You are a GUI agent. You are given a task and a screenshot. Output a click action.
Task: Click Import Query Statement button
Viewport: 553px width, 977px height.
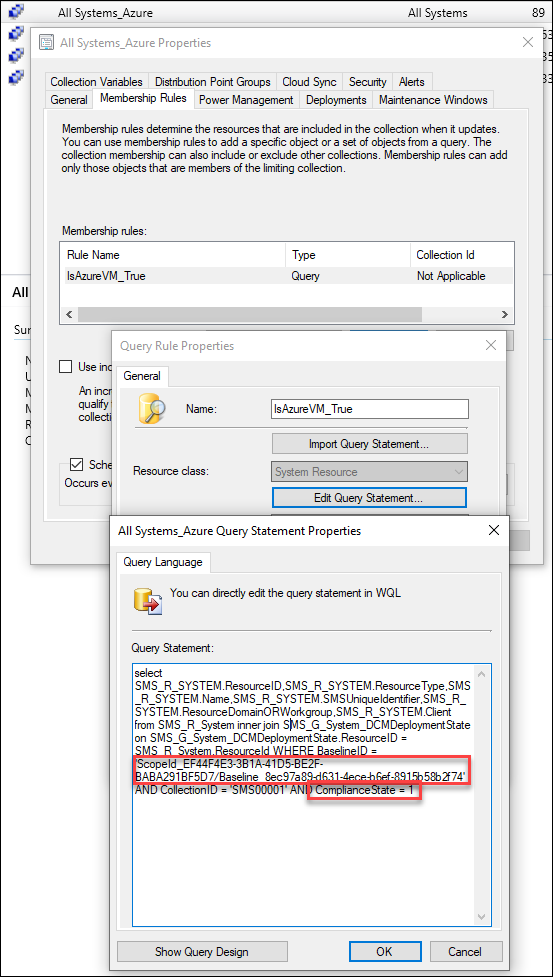click(x=370, y=444)
